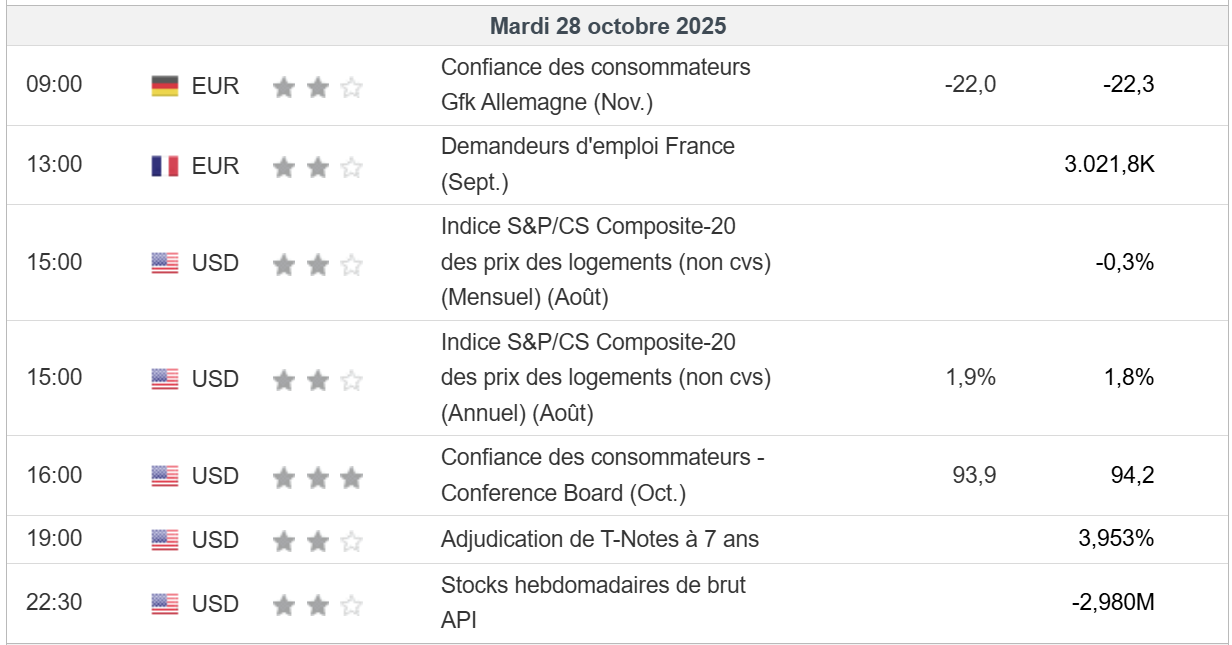Open the Confiance des consommateurs - Conference Board event
Screen dimensions: 1232x645
tap(602, 475)
